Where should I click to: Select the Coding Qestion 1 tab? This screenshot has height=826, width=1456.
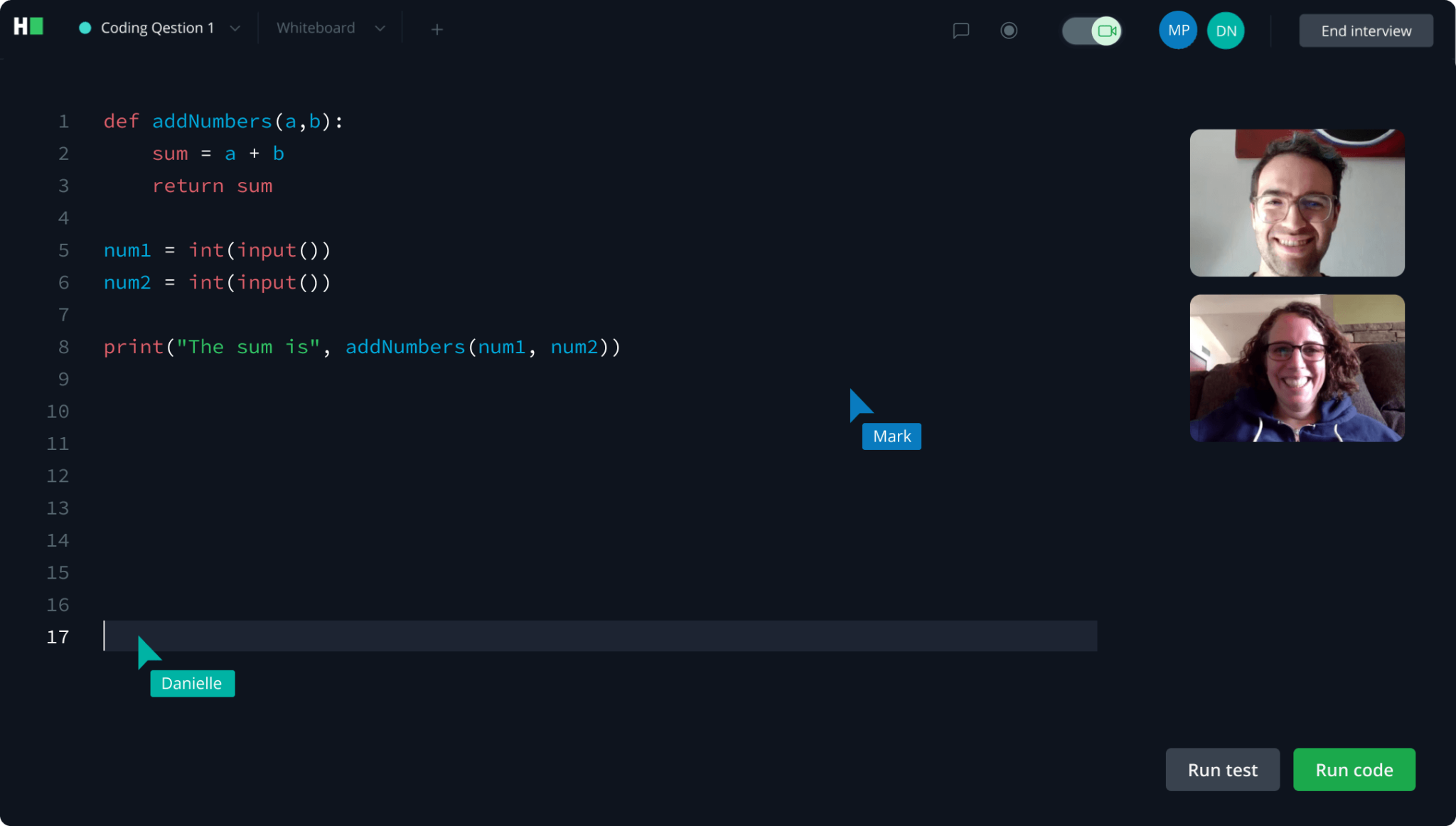coord(156,28)
